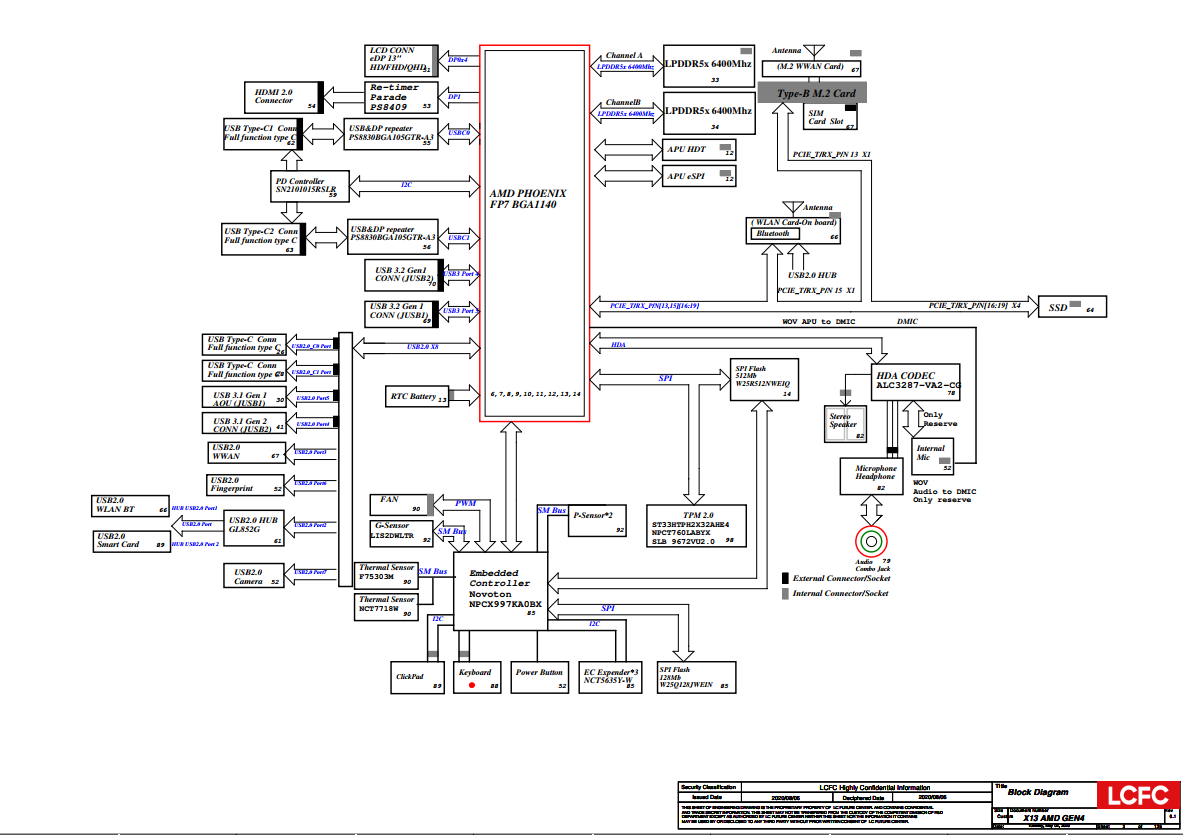This screenshot has height=835, width=1183.
Task: Click the WLAN Card-On board label
Action: tap(794, 223)
